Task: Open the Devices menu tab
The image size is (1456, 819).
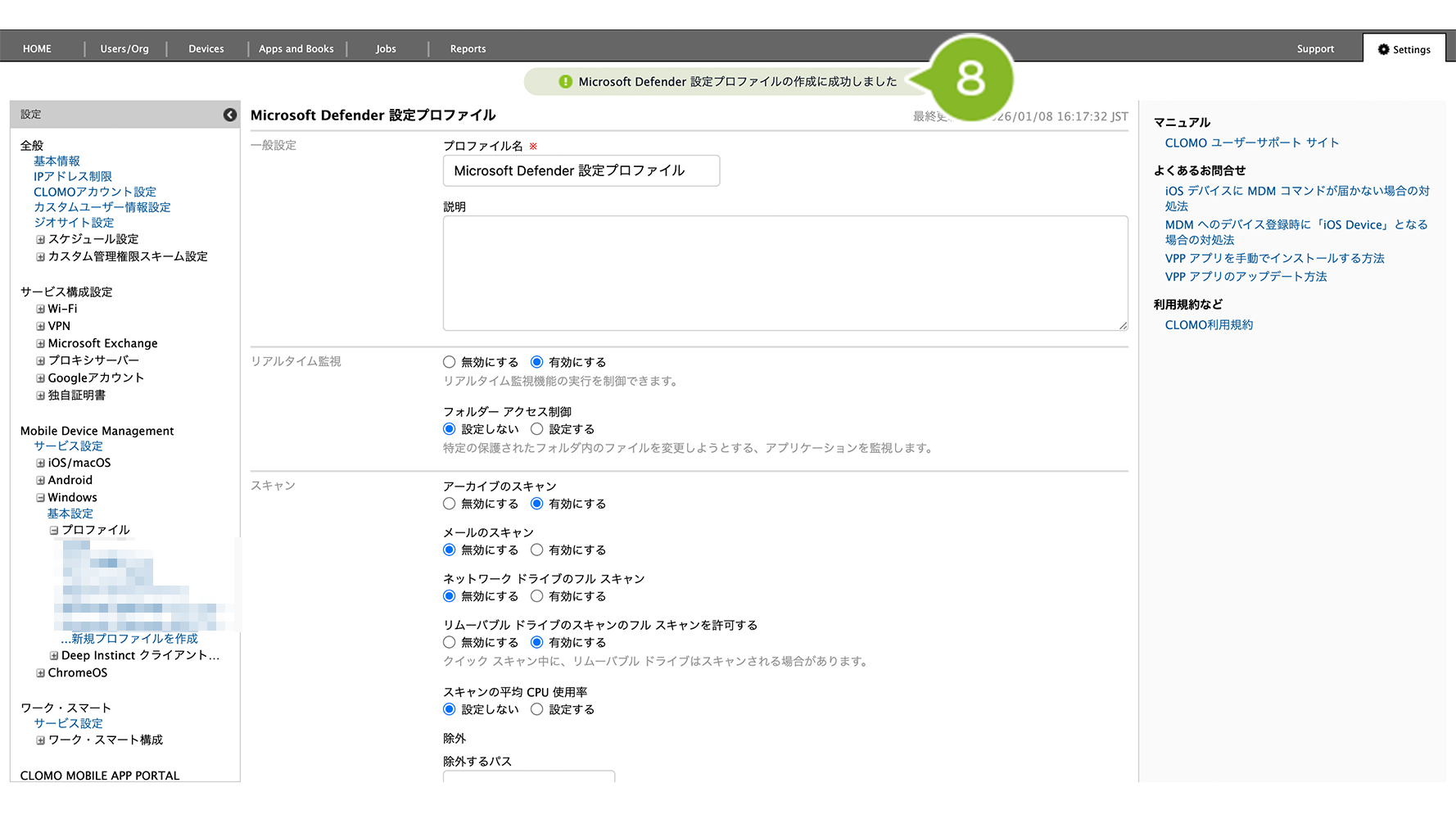Action: pos(206,49)
